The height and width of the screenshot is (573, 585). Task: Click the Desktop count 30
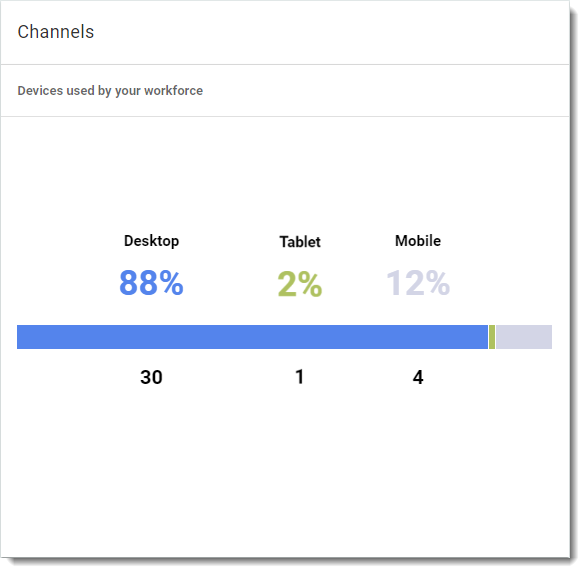point(151,377)
